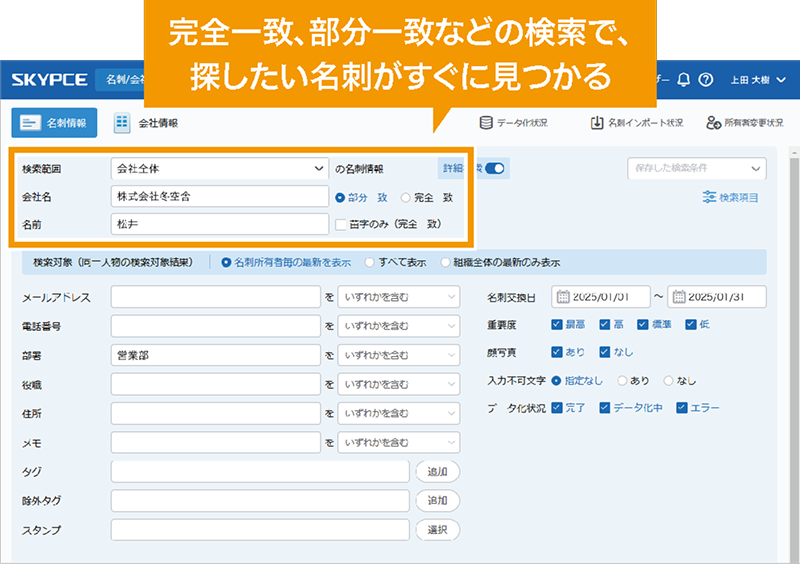This screenshot has height=564, width=800.
Task: Click the スタンプ input field
Action: click(260, 530)
